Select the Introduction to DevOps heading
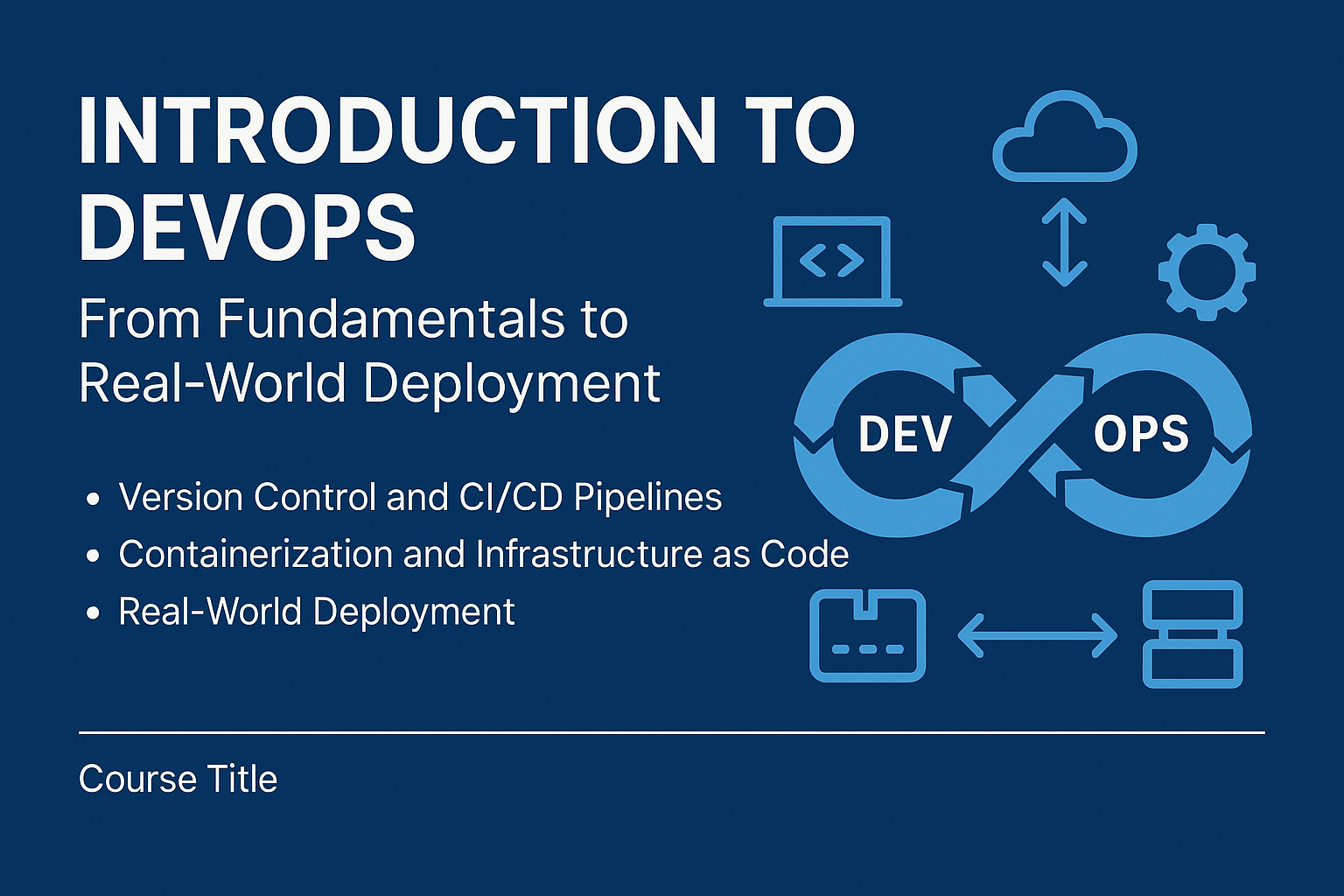1344x896 pixels. [x=466, y=178]
